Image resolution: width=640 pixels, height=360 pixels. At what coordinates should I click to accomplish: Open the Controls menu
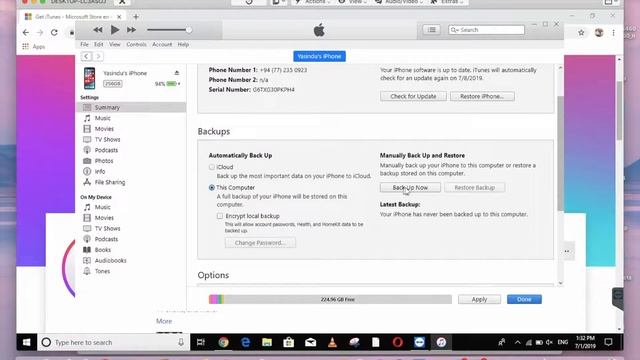(136, 44)
